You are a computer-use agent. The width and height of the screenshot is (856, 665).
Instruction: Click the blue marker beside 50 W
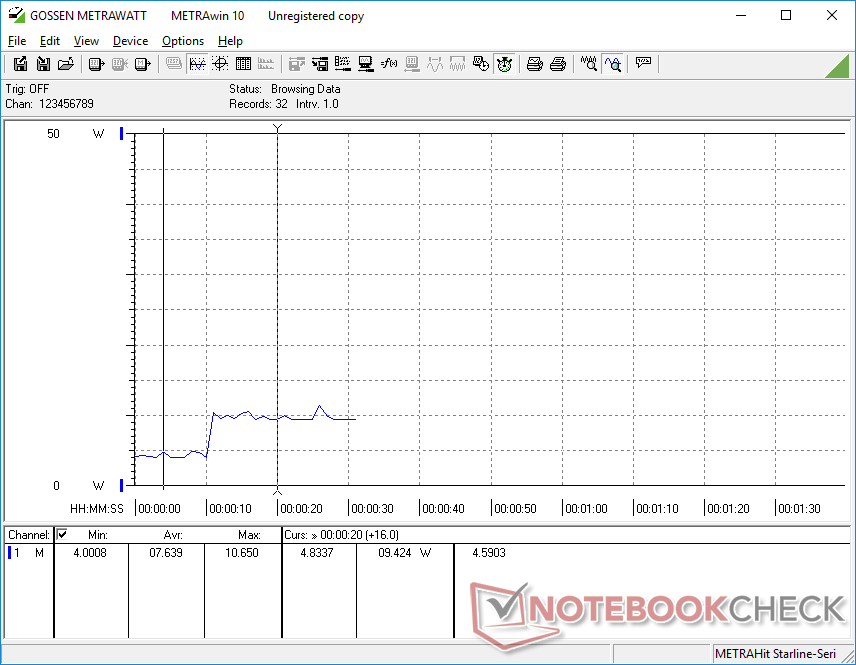pyautogui.click(x=121, y=133)
